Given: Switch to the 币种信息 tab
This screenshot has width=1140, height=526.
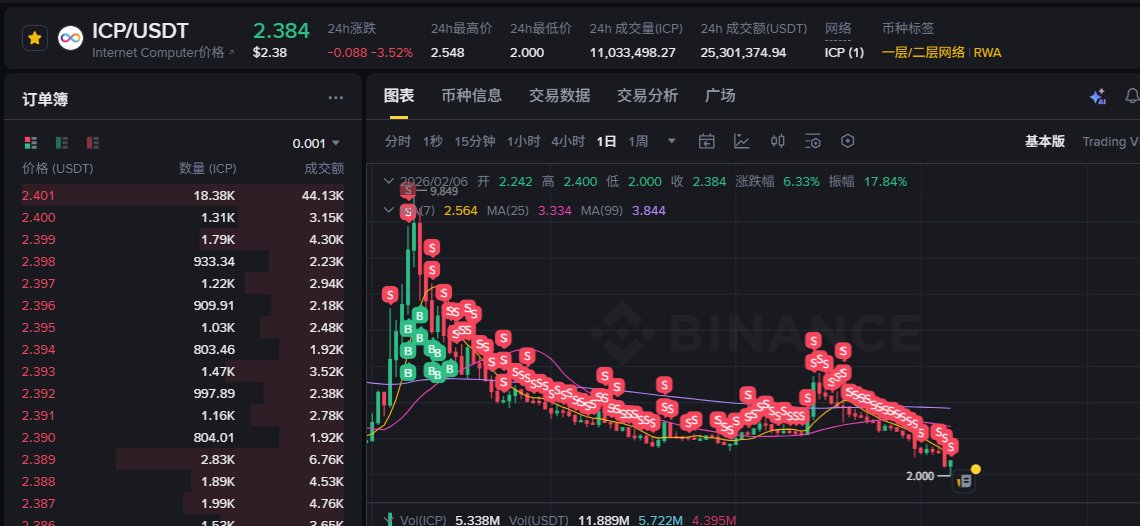Looking at the screenshot, I should pos(471,95).
